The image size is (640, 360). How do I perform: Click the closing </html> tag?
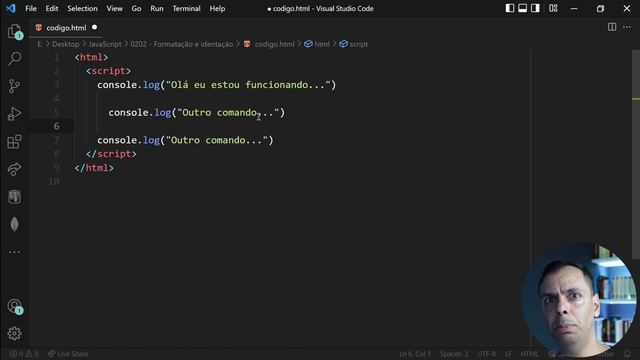pos(94,168)
